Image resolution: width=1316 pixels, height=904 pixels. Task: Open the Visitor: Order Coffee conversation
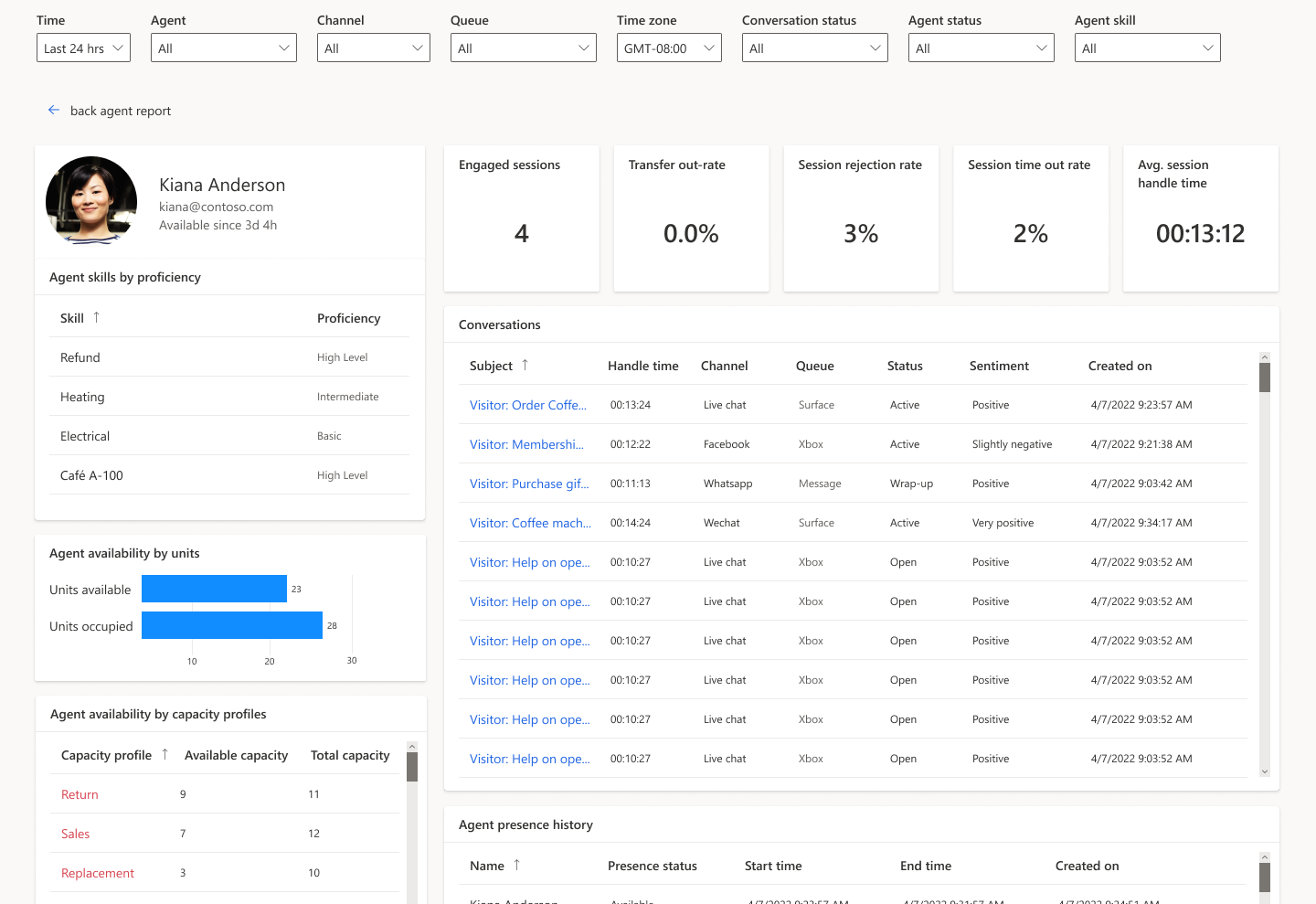(528, 404)
